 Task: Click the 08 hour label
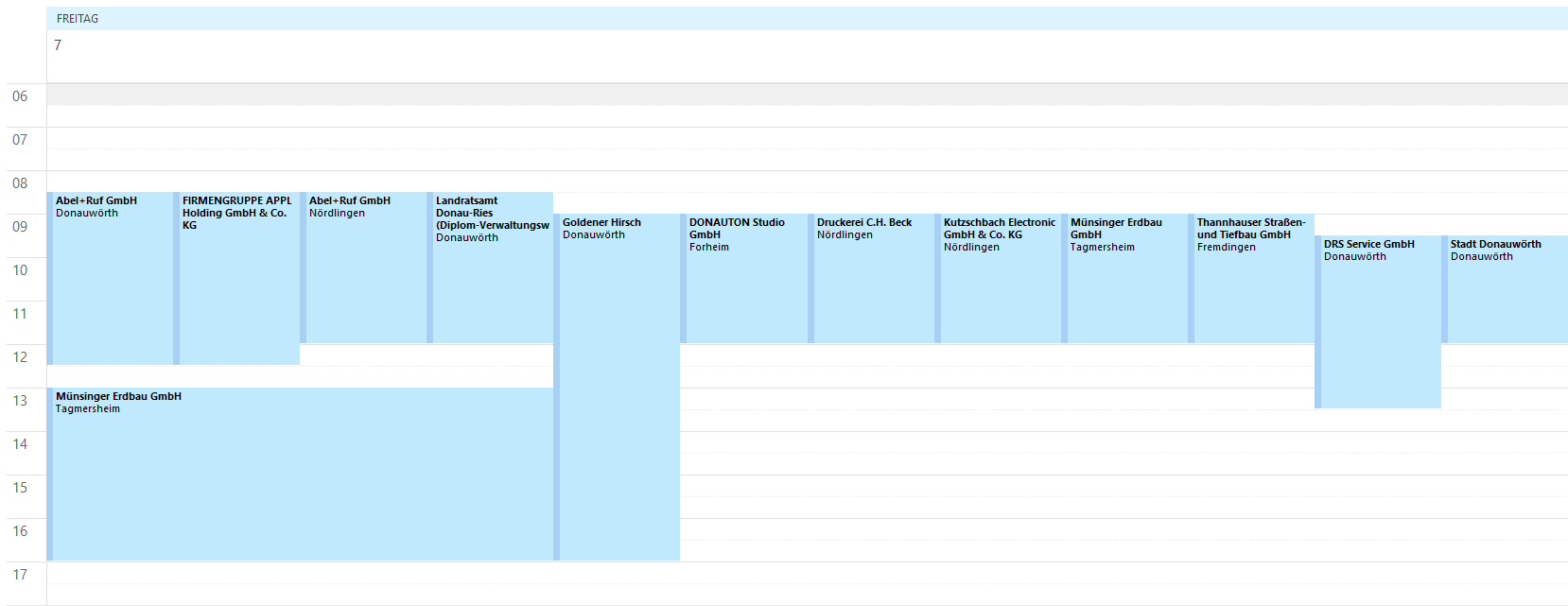tap(20, 183)
